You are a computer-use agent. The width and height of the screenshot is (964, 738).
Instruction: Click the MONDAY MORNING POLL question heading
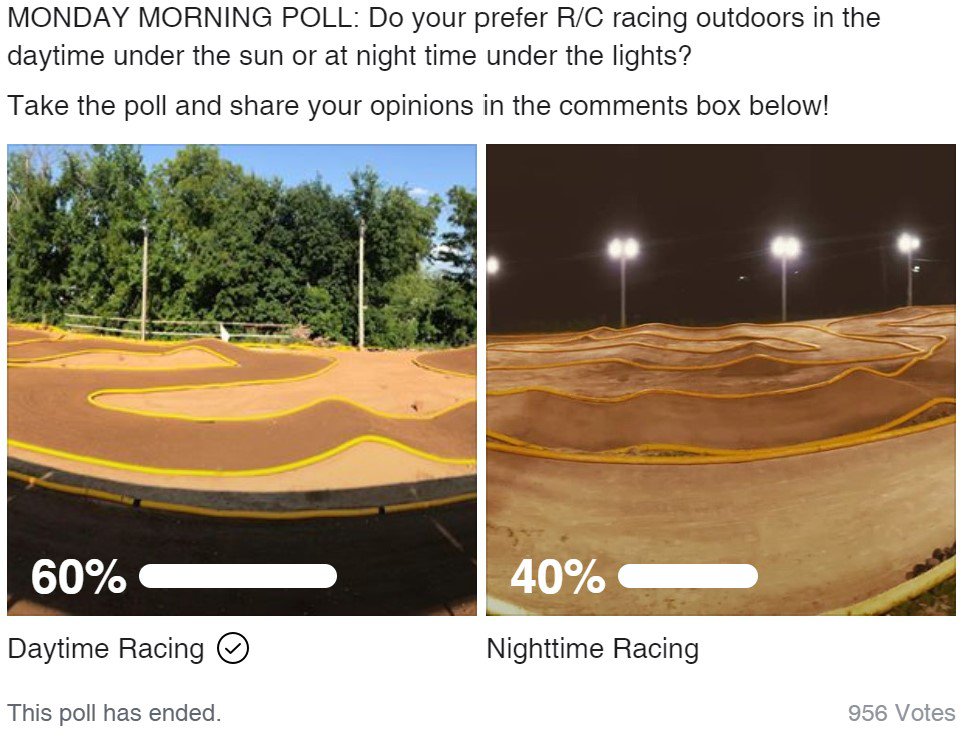tap(443, 36)
